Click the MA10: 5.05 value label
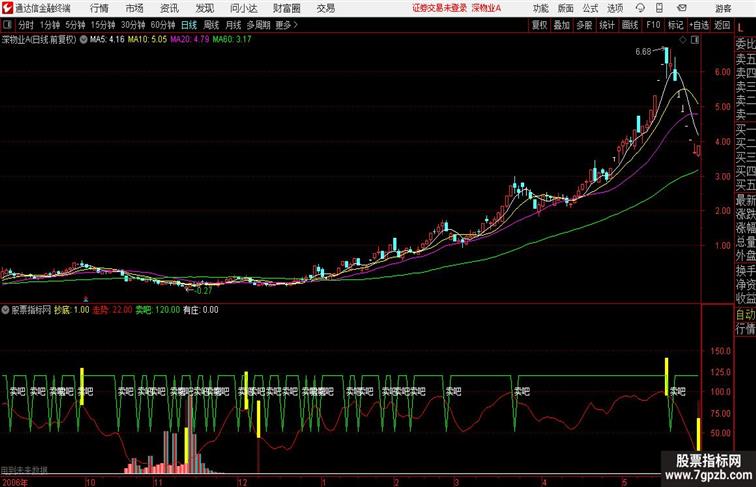The width and height of the screenshot is (756, 487). click(x=147, y=40)
